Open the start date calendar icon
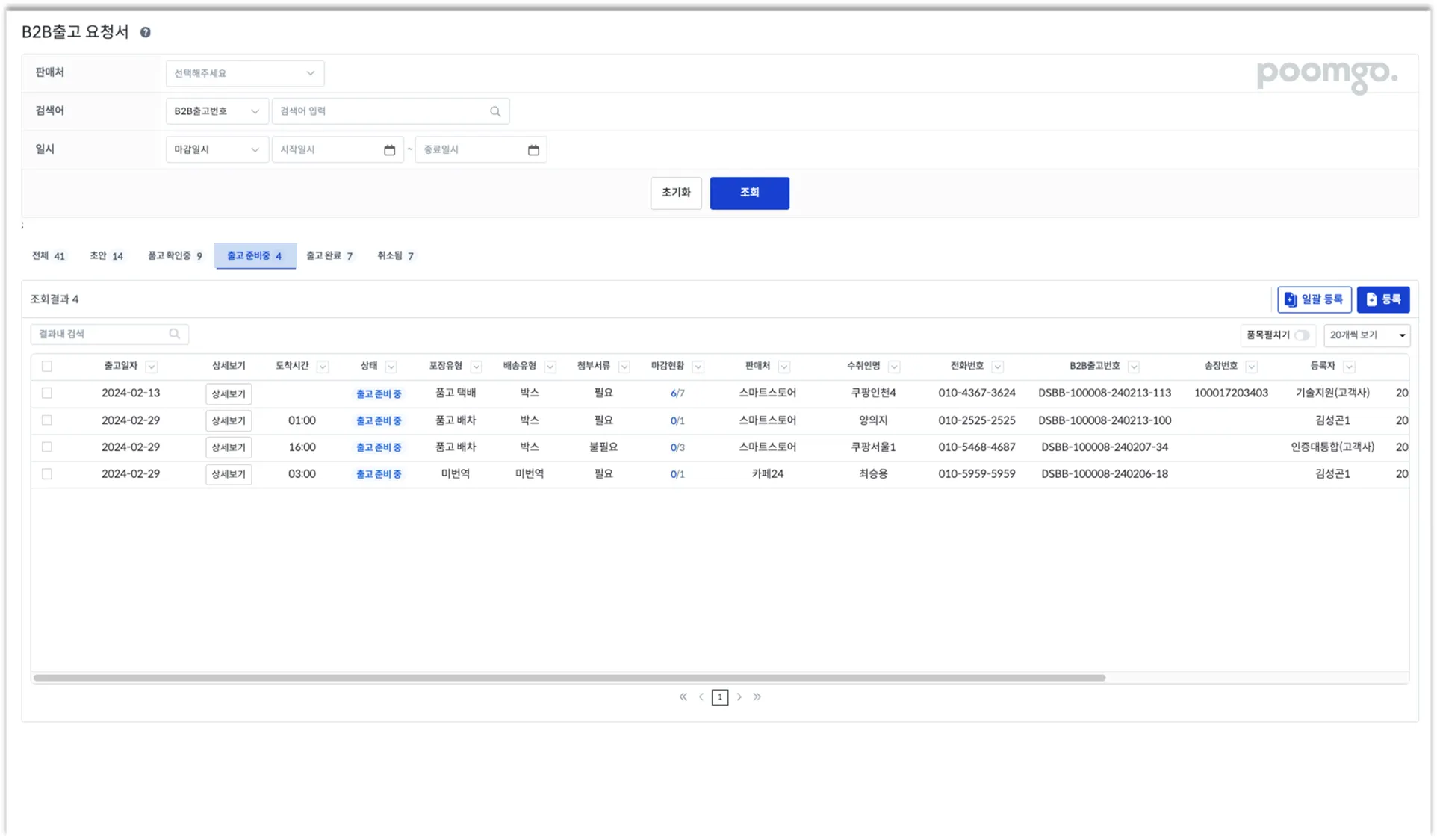This screenshot has height=840, width=1437. [x=389, y=150]
